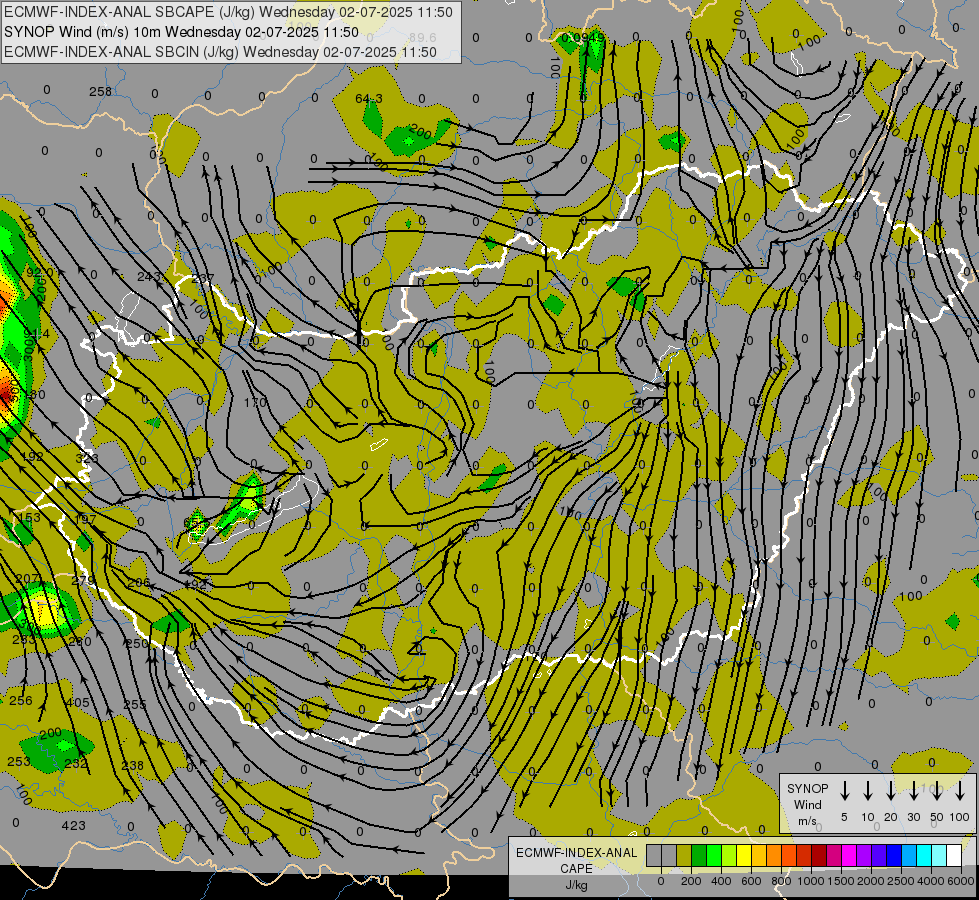Click the 206 value on the map

[x=139, y=583]
